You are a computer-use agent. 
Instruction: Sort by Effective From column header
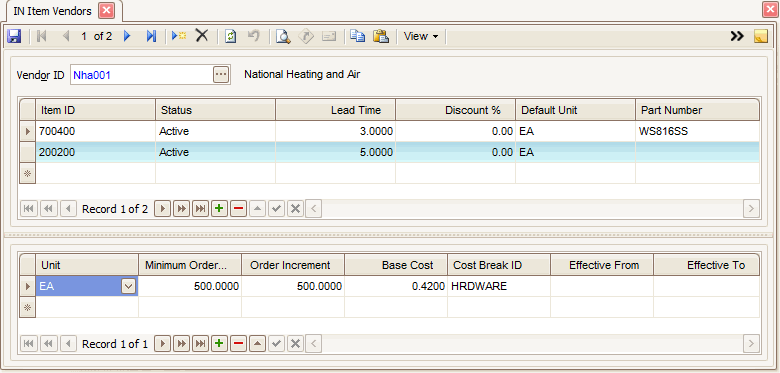602,265
